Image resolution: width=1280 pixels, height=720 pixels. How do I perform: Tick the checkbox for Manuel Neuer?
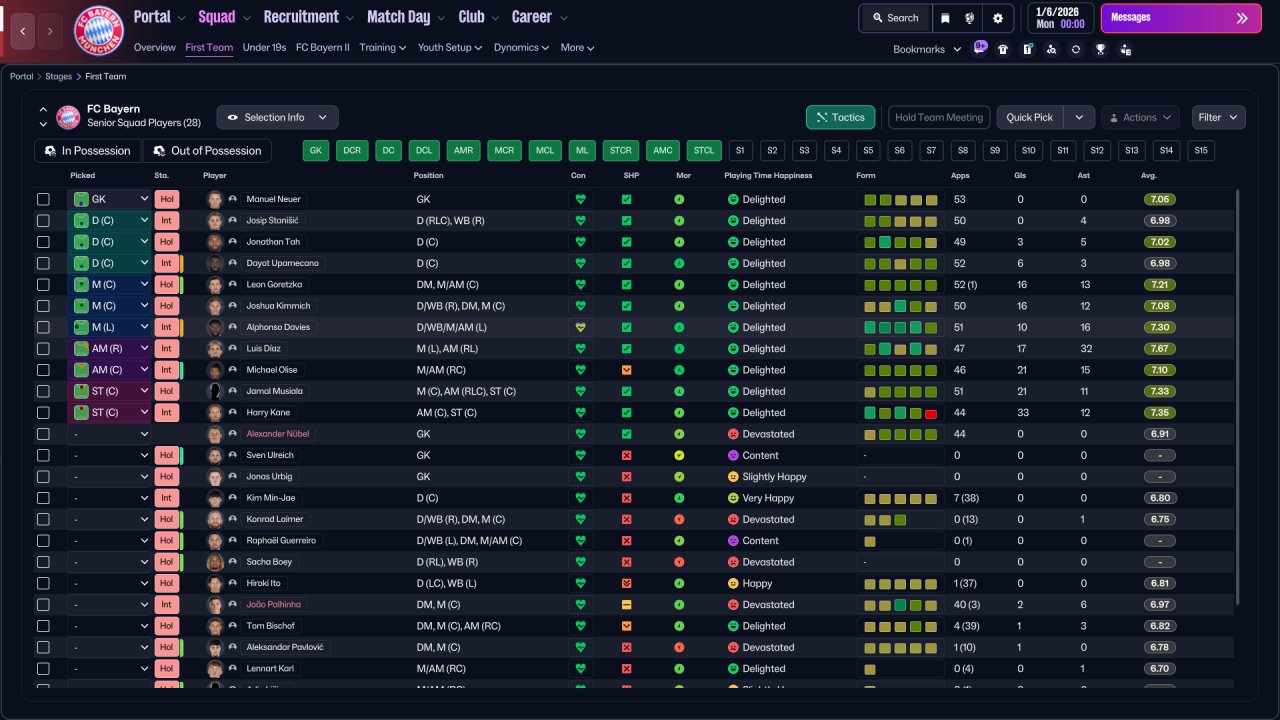coord(43,199)
